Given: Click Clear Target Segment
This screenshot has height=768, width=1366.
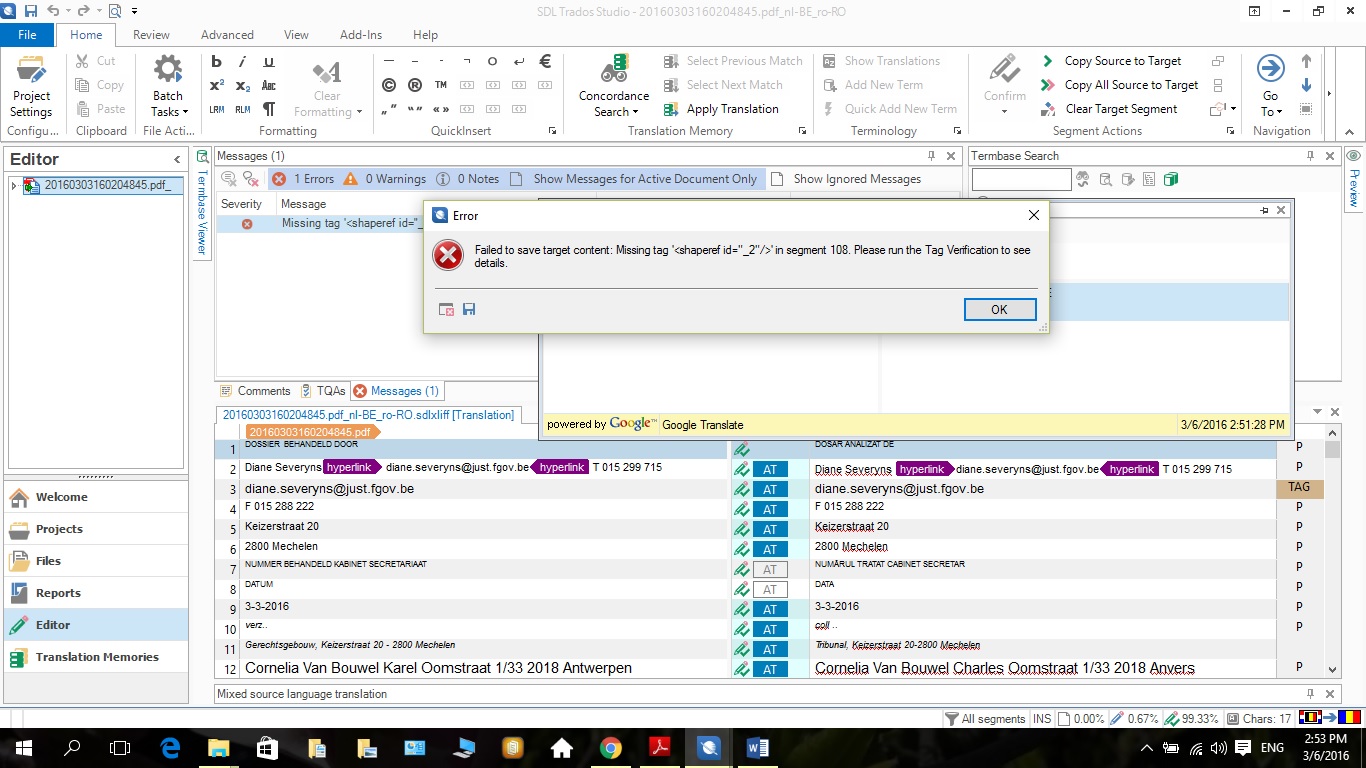Looking at the screenshot, I should [x=1109, y=109].
